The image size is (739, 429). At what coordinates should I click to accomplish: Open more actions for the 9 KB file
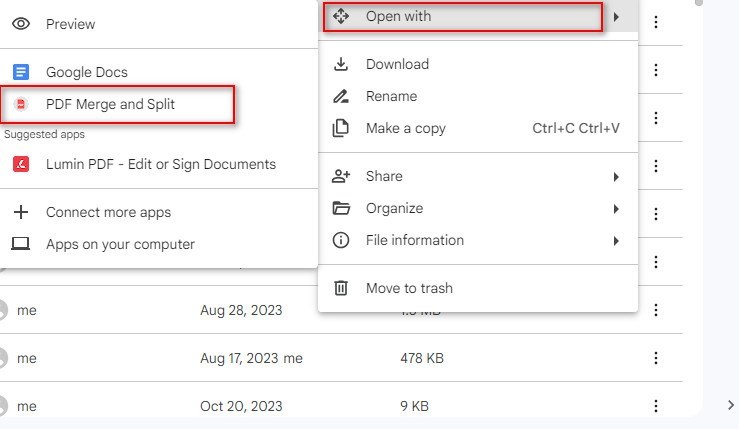[656, 406]
